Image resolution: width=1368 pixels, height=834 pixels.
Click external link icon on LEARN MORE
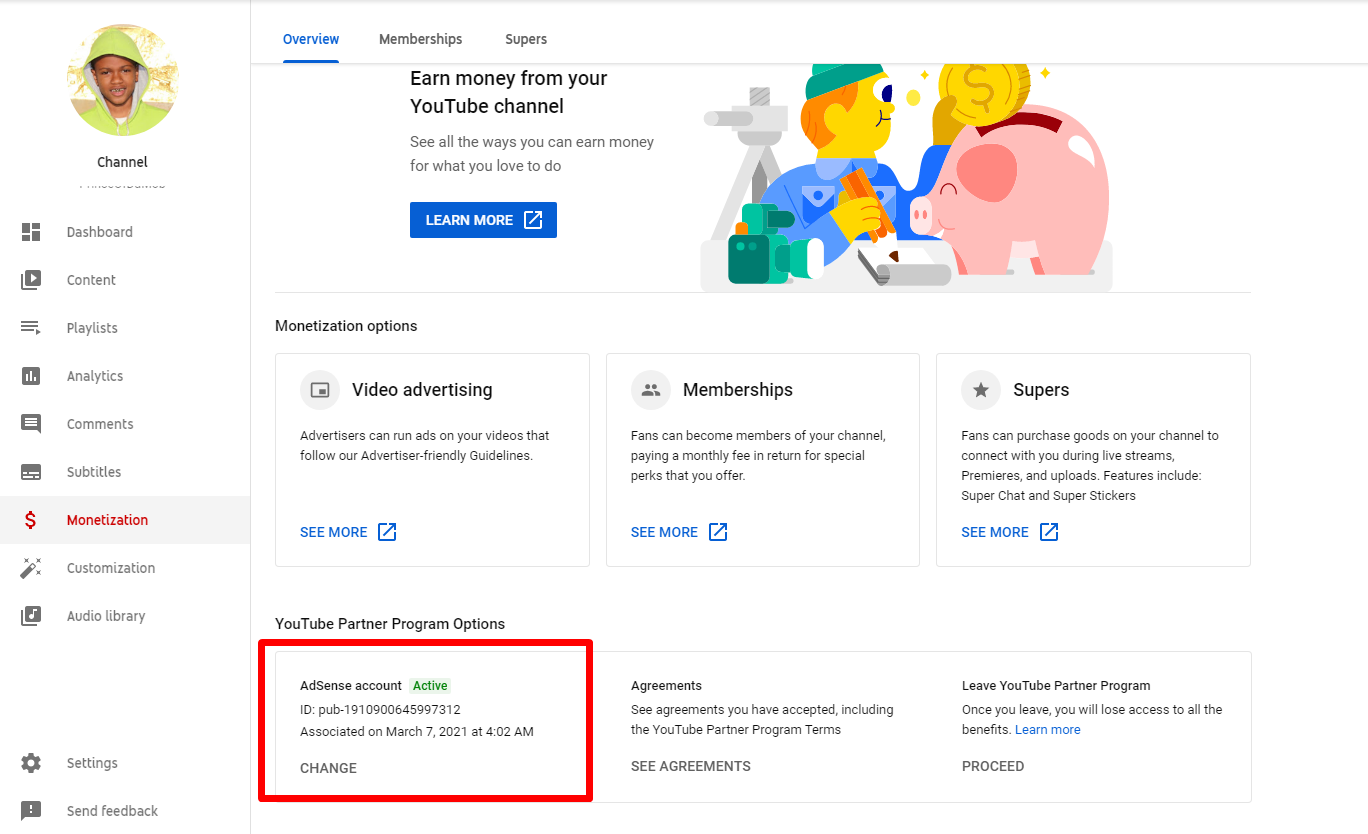tap(533, 220)
